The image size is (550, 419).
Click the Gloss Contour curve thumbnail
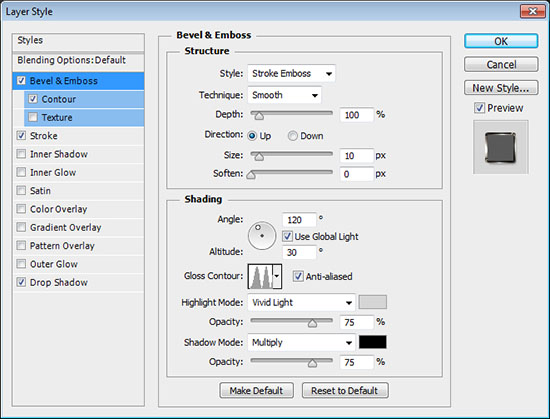pos(260,277)
